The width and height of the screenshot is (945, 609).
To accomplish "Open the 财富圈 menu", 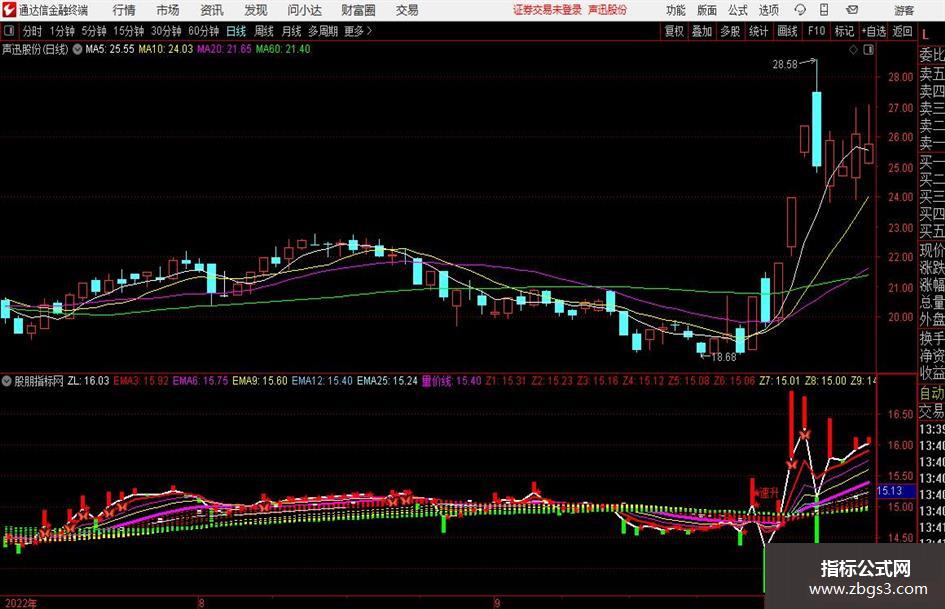I will coord(359,10).
